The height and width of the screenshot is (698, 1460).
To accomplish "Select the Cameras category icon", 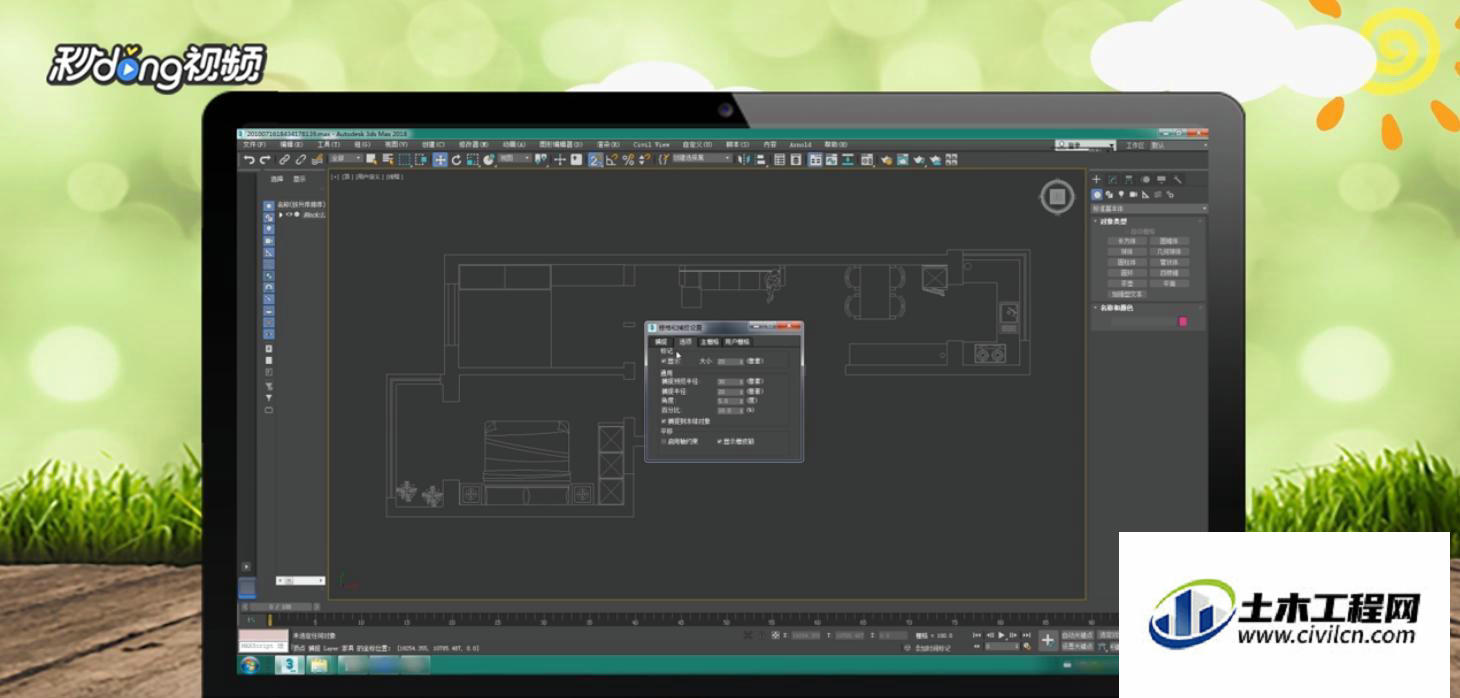I will point(1133,195).
